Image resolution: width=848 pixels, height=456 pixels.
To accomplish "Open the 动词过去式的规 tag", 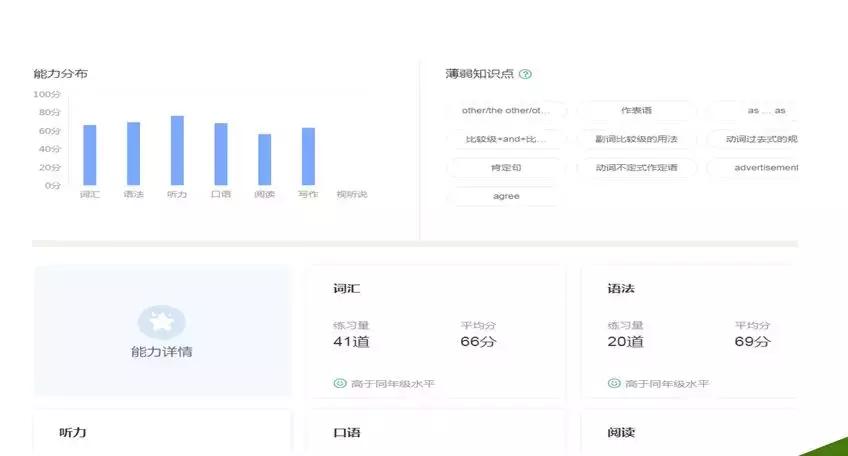I will [x=753, y=139].
